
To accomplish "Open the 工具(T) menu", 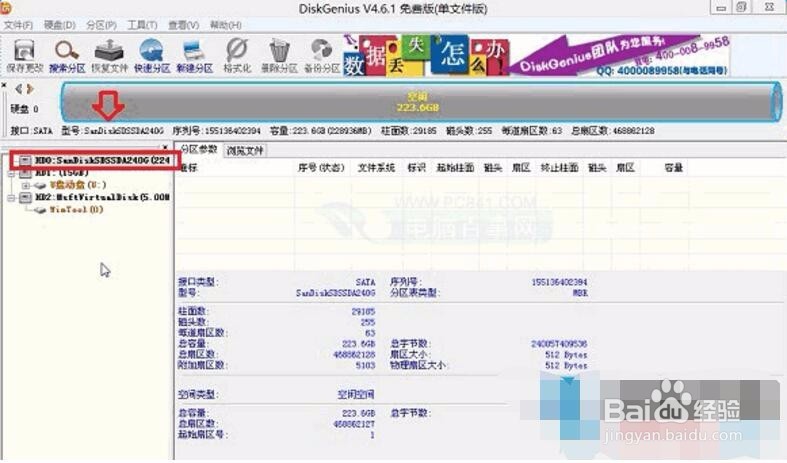I will pyautogui.click(x=142, y=25).
